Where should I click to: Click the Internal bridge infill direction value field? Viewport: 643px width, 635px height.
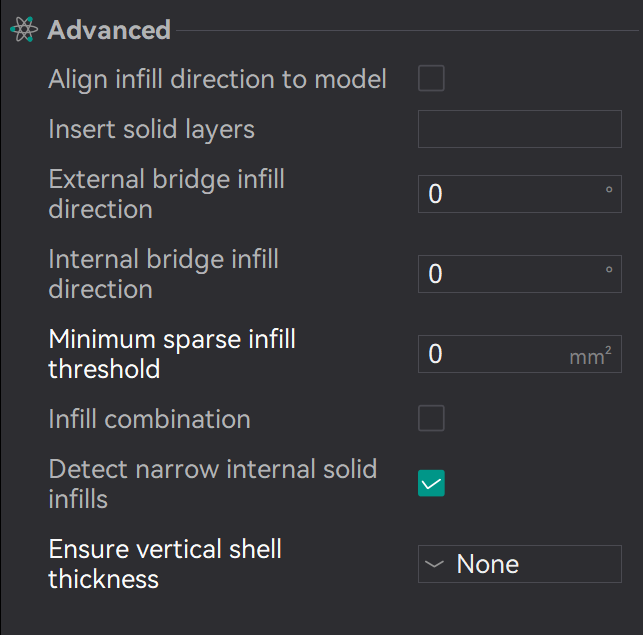[x=510, y=274]
